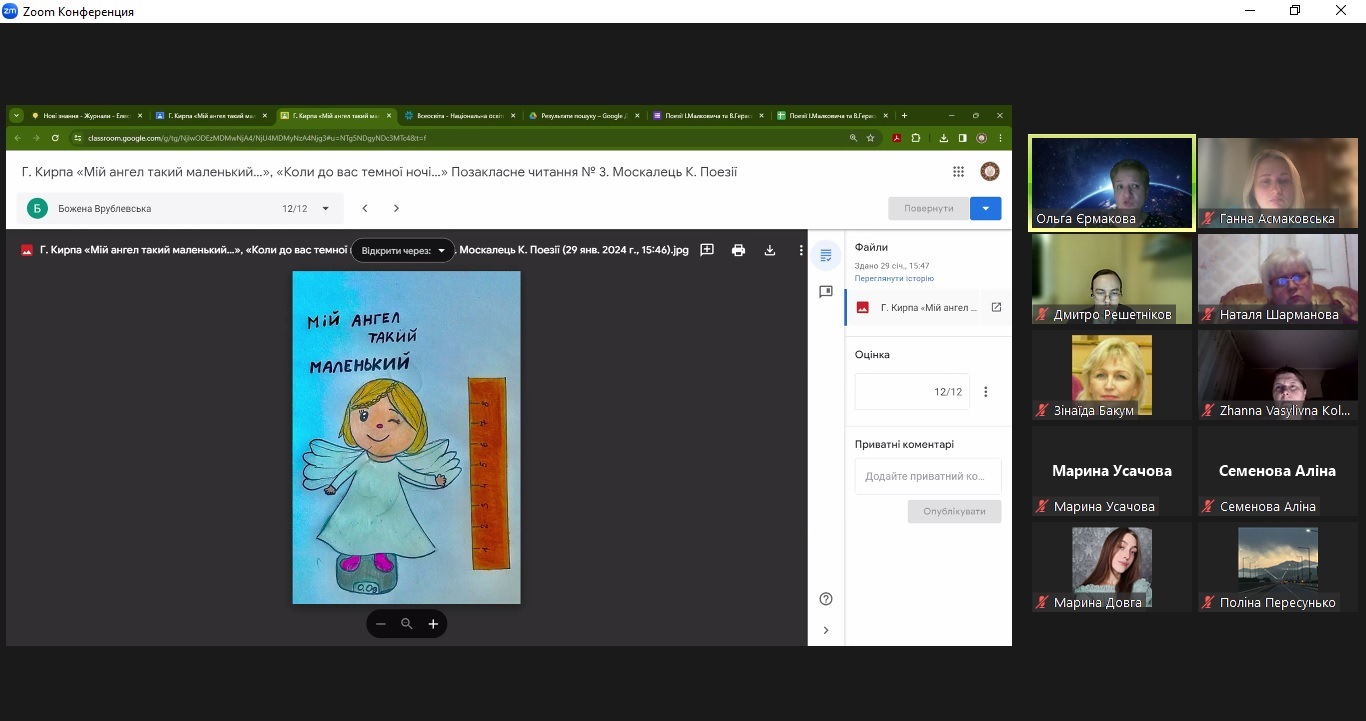Open the comment bank icon
1366x721 pixels.
[826, 292]
